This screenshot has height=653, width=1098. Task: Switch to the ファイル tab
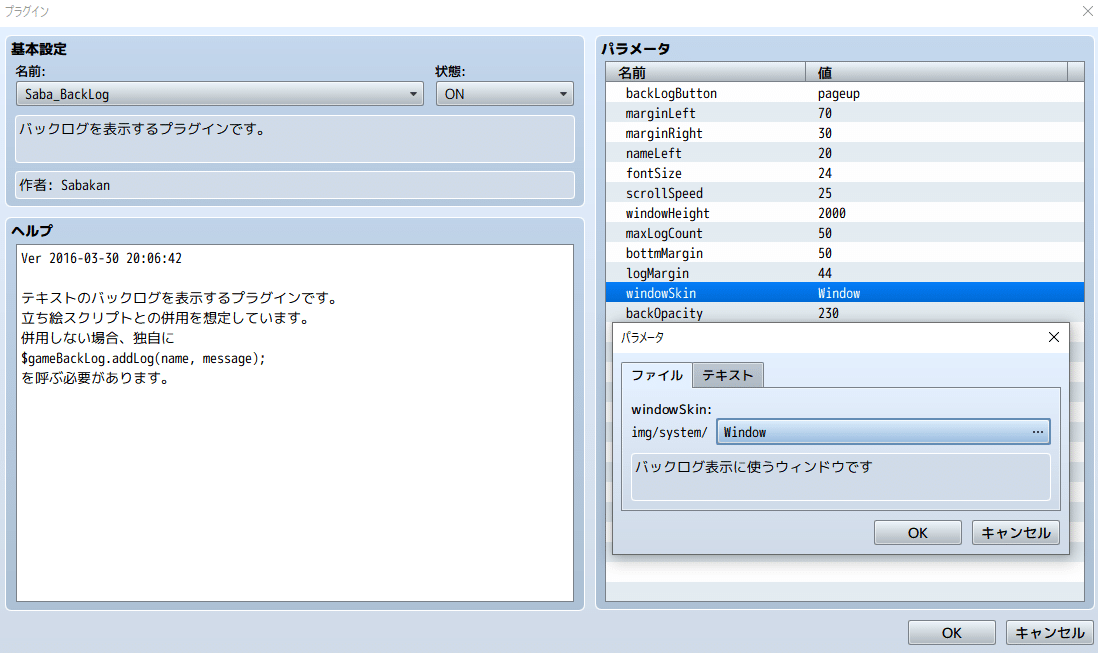tap(656, 375)
